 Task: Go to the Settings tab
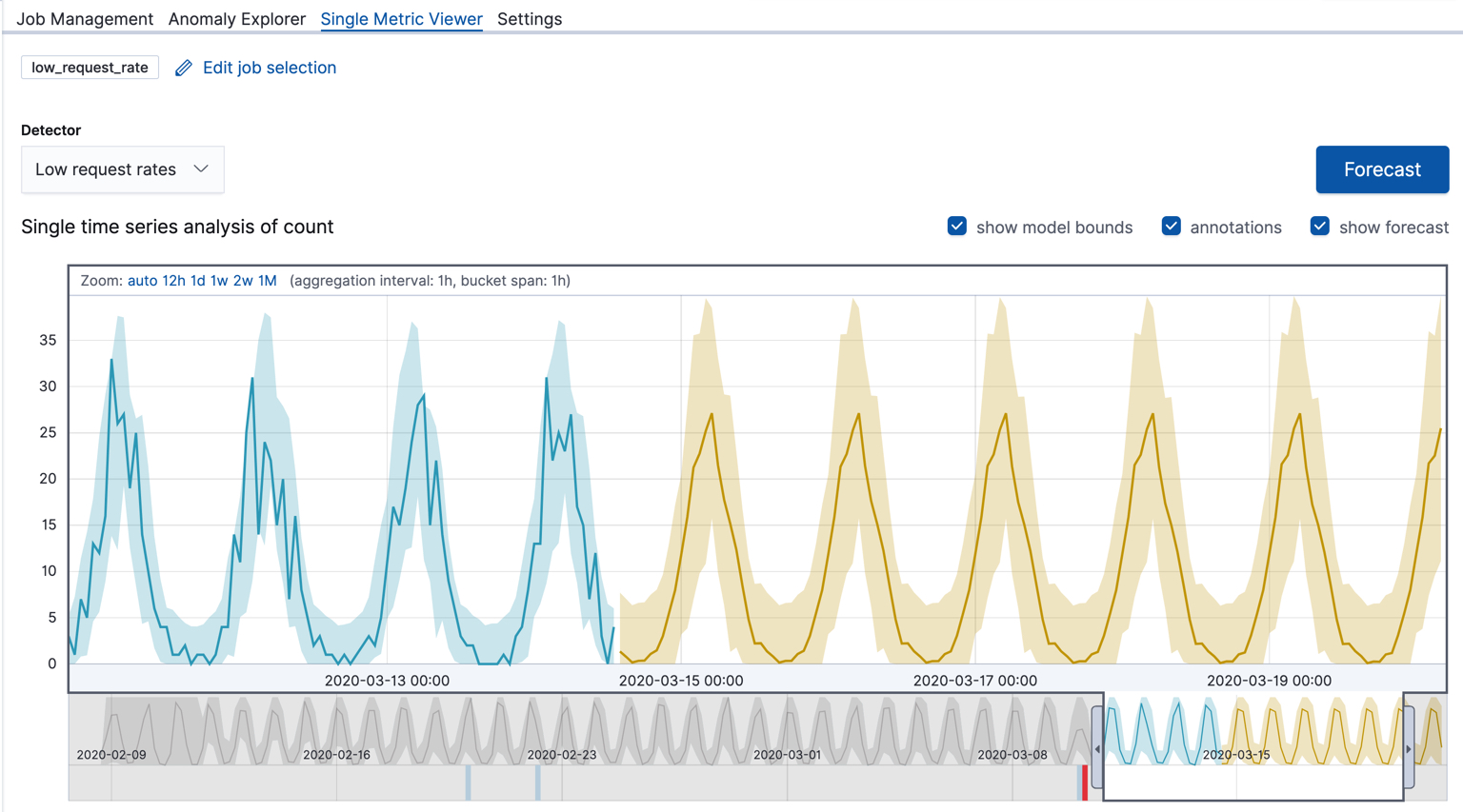click(x=530, y=18)
